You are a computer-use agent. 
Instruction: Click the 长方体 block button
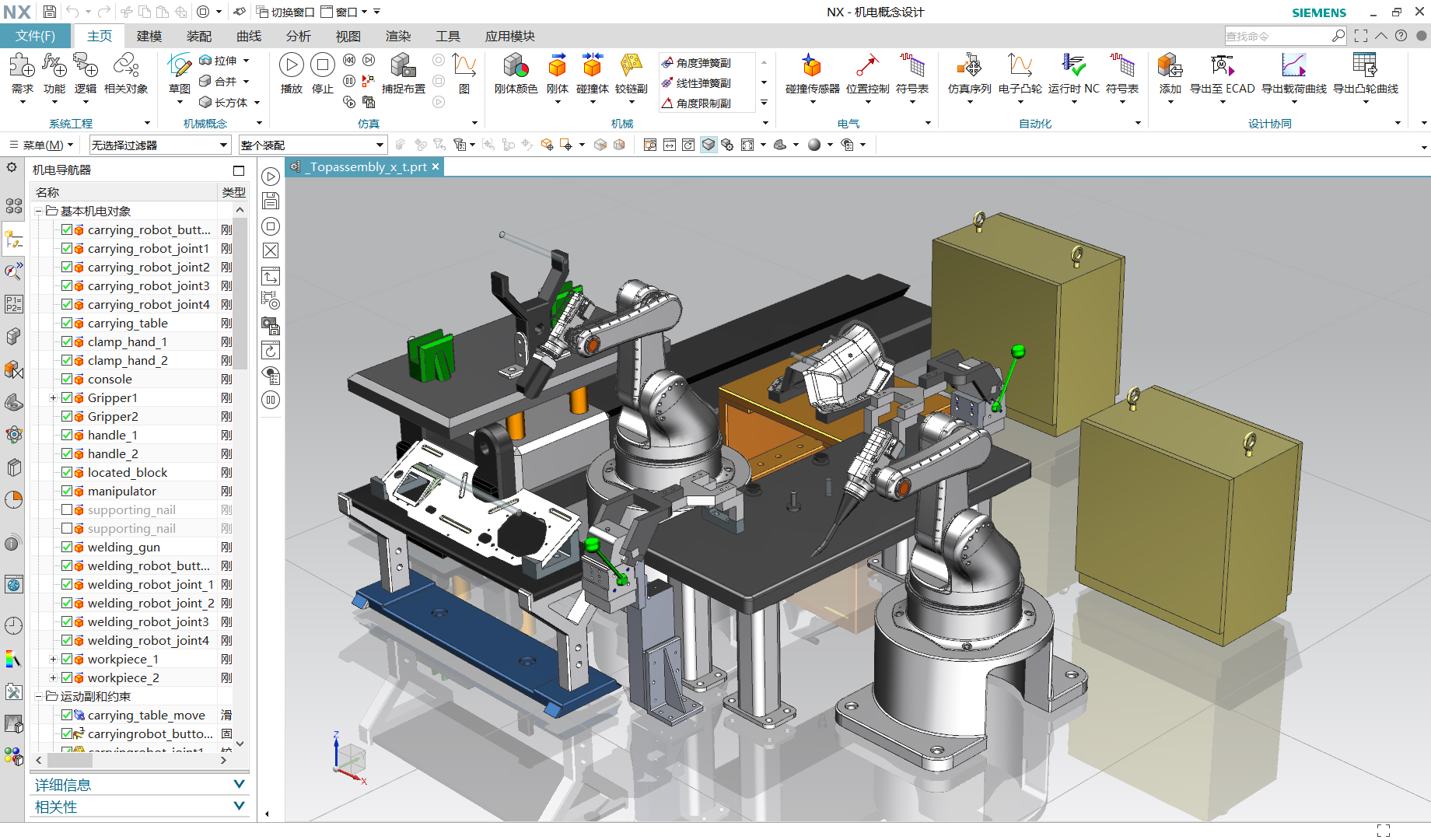pos(224,102)
